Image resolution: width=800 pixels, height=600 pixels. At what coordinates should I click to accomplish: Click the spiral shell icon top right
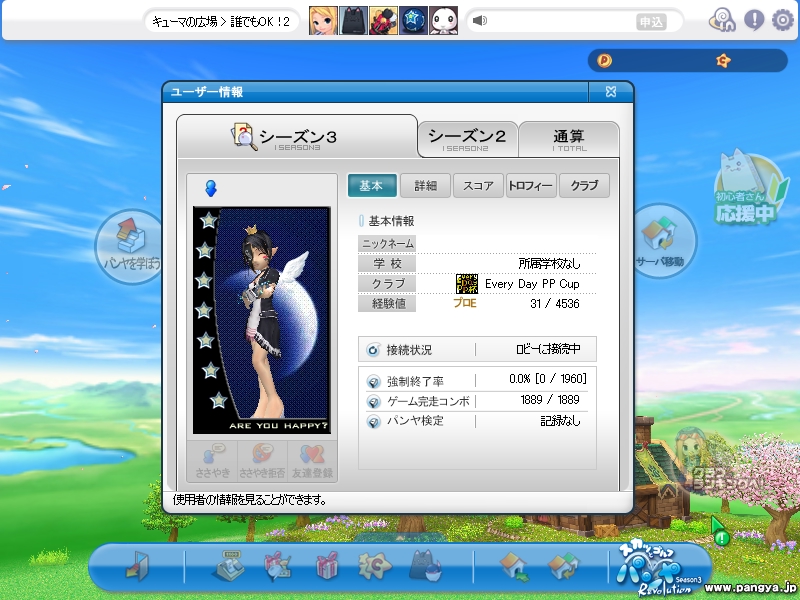coord(722,20)
